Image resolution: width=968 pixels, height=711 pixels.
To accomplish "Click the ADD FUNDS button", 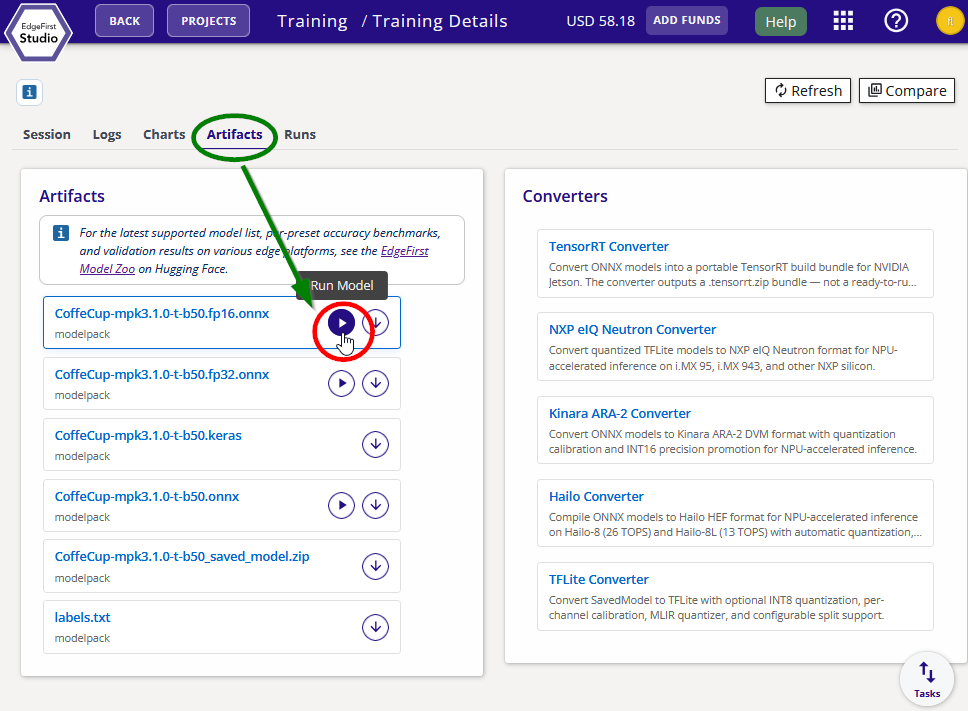I will point(686,21).
